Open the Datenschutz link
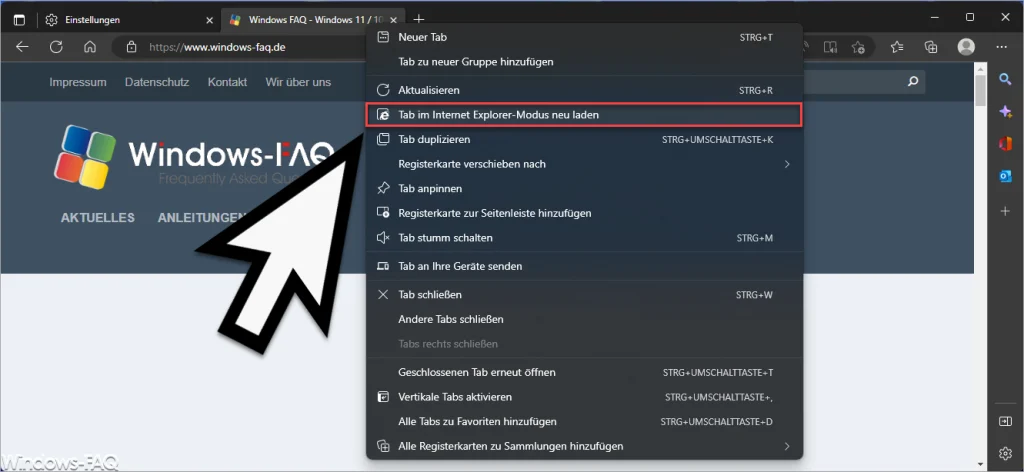 tap(157, 82)
